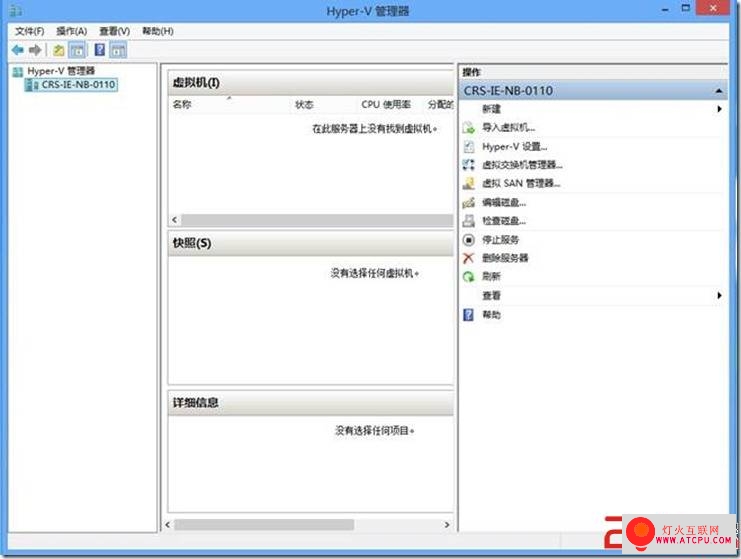Click text 没有选择任何虚拟机

click(x=374, y=273)
